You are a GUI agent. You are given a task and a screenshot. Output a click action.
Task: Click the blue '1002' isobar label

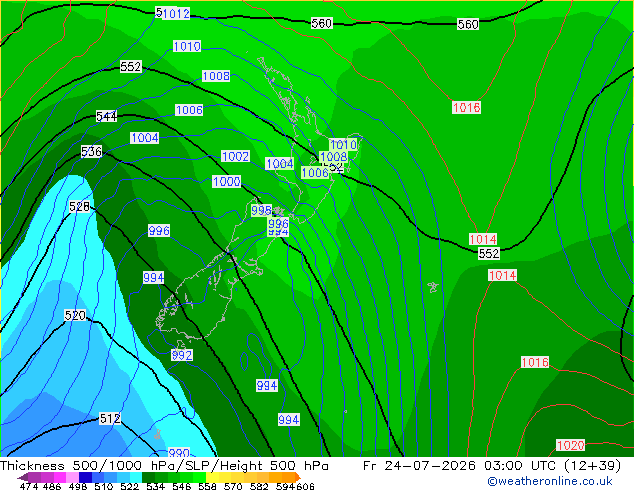[x=235, y=156]
